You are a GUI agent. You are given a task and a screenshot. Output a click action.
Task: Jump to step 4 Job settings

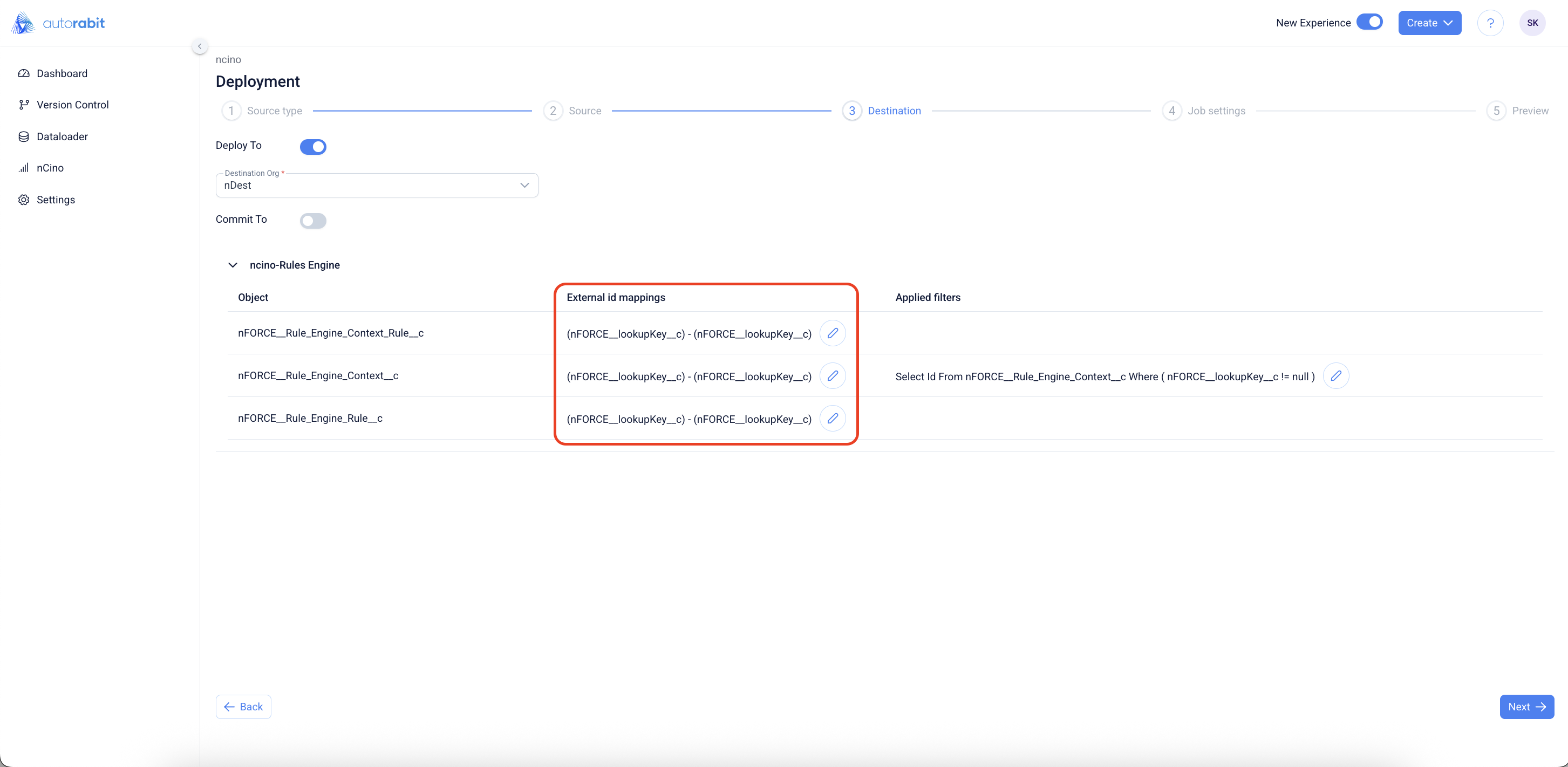coord(1204,111)
